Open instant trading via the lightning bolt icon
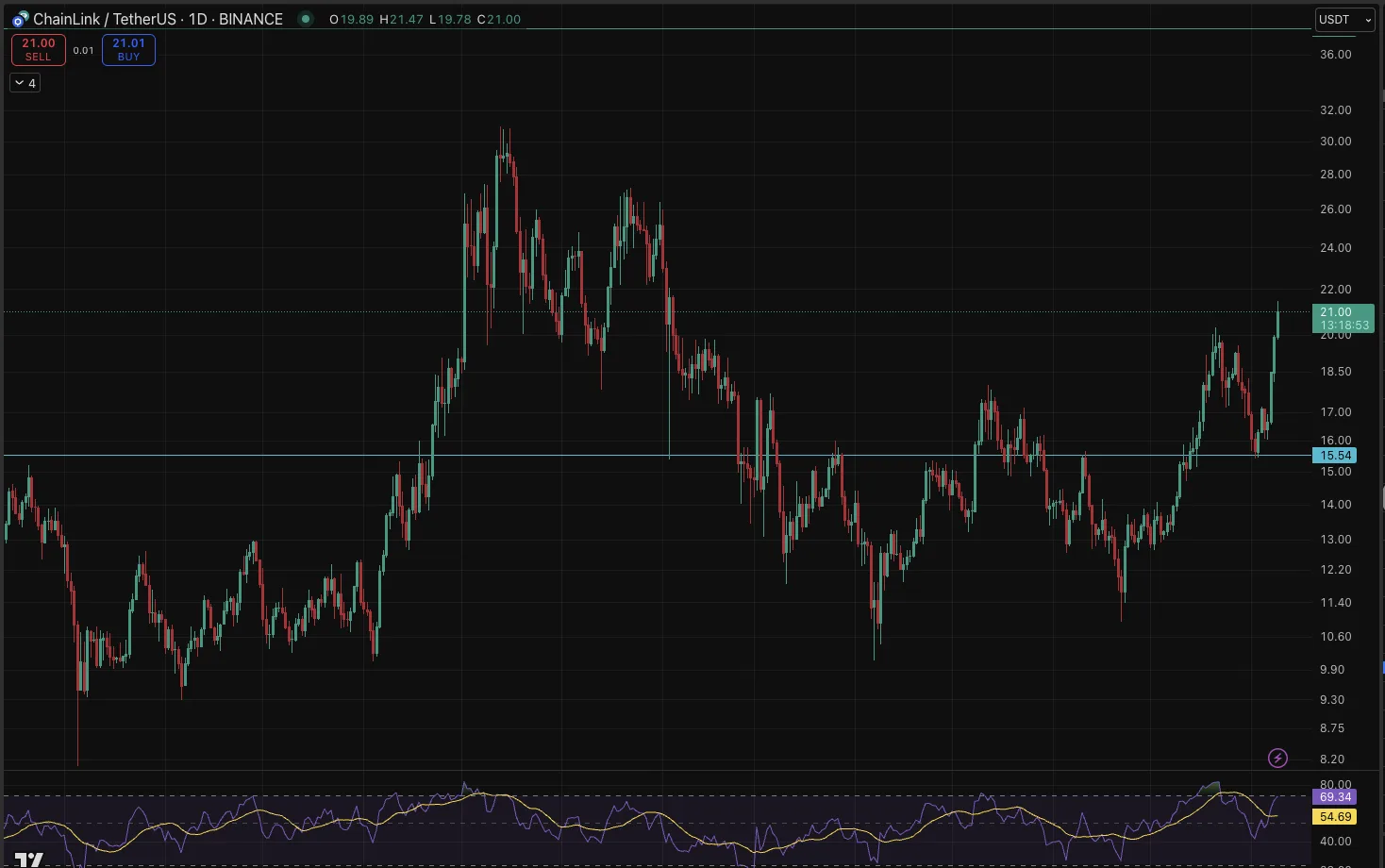This screenshot has height=868, width=1385. pyautogui.click(x=1277, y=758)
